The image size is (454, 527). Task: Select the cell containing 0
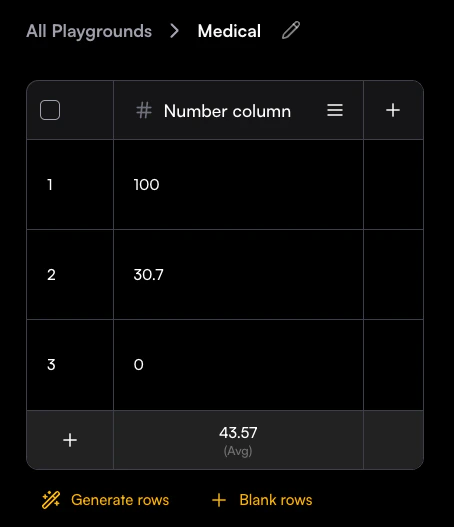(x=238, y=365)
